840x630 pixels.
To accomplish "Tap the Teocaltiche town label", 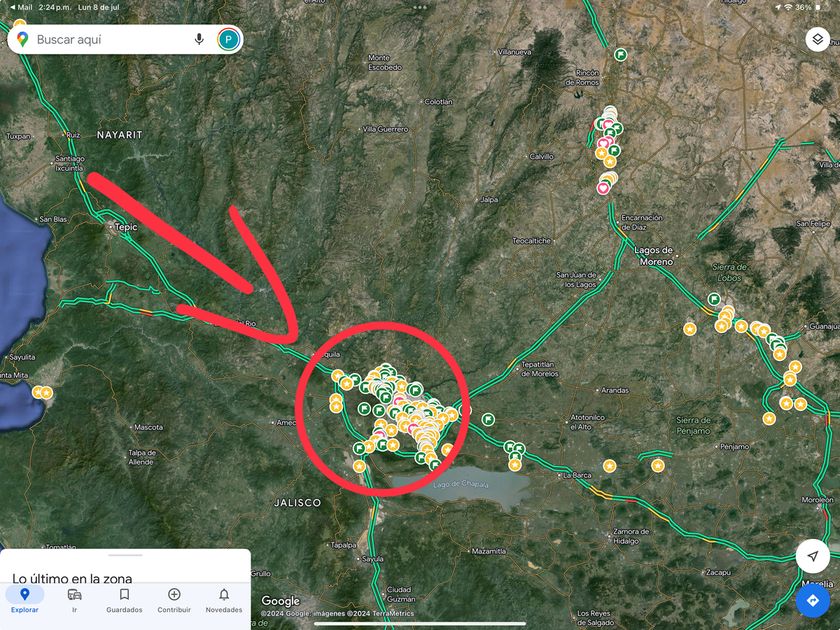I will (531, 241).
